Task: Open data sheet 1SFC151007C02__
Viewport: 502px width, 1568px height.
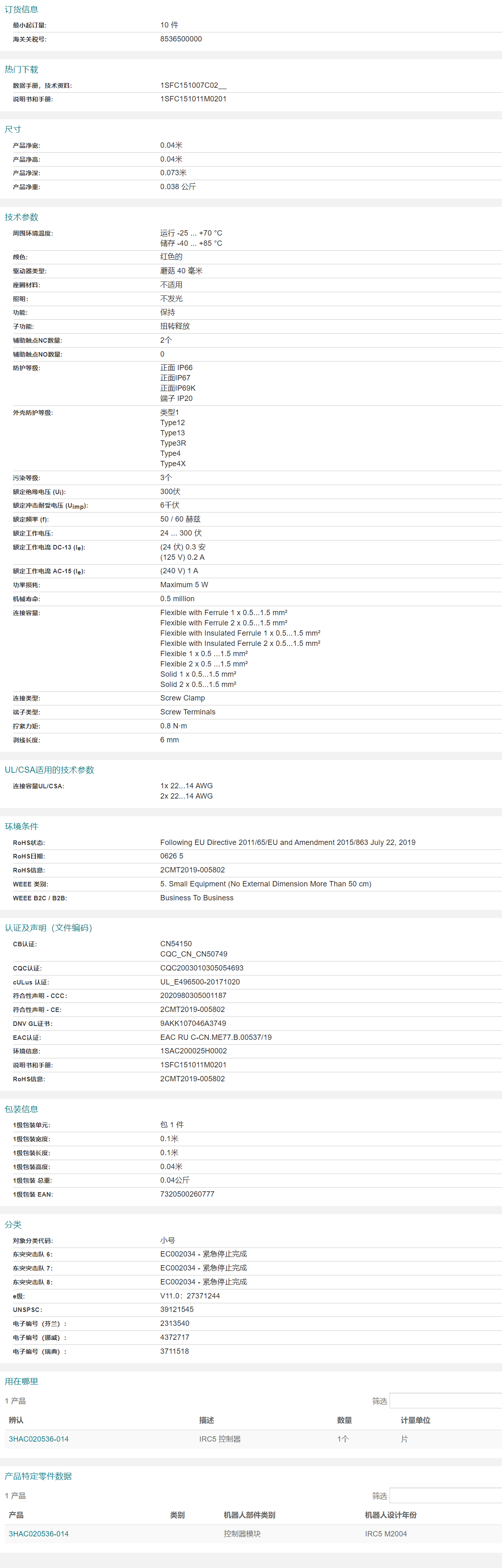Action: [193, 85]
